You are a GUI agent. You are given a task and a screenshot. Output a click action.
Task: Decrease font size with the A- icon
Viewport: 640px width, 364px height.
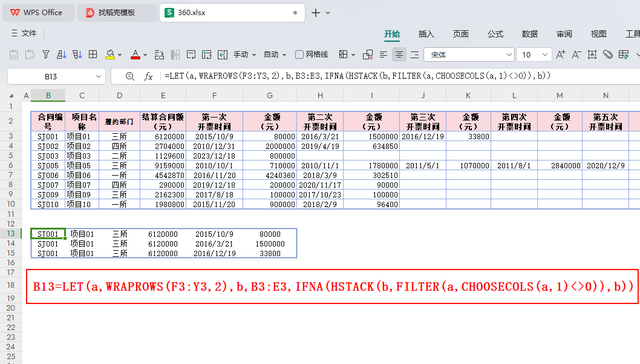(x=576, y=55)
